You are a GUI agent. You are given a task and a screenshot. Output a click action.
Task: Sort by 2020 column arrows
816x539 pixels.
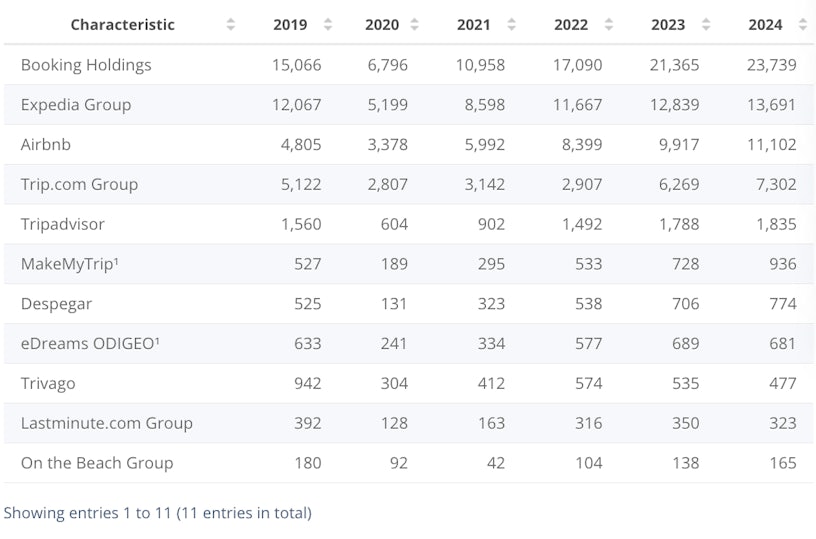[x=414, y=24]
